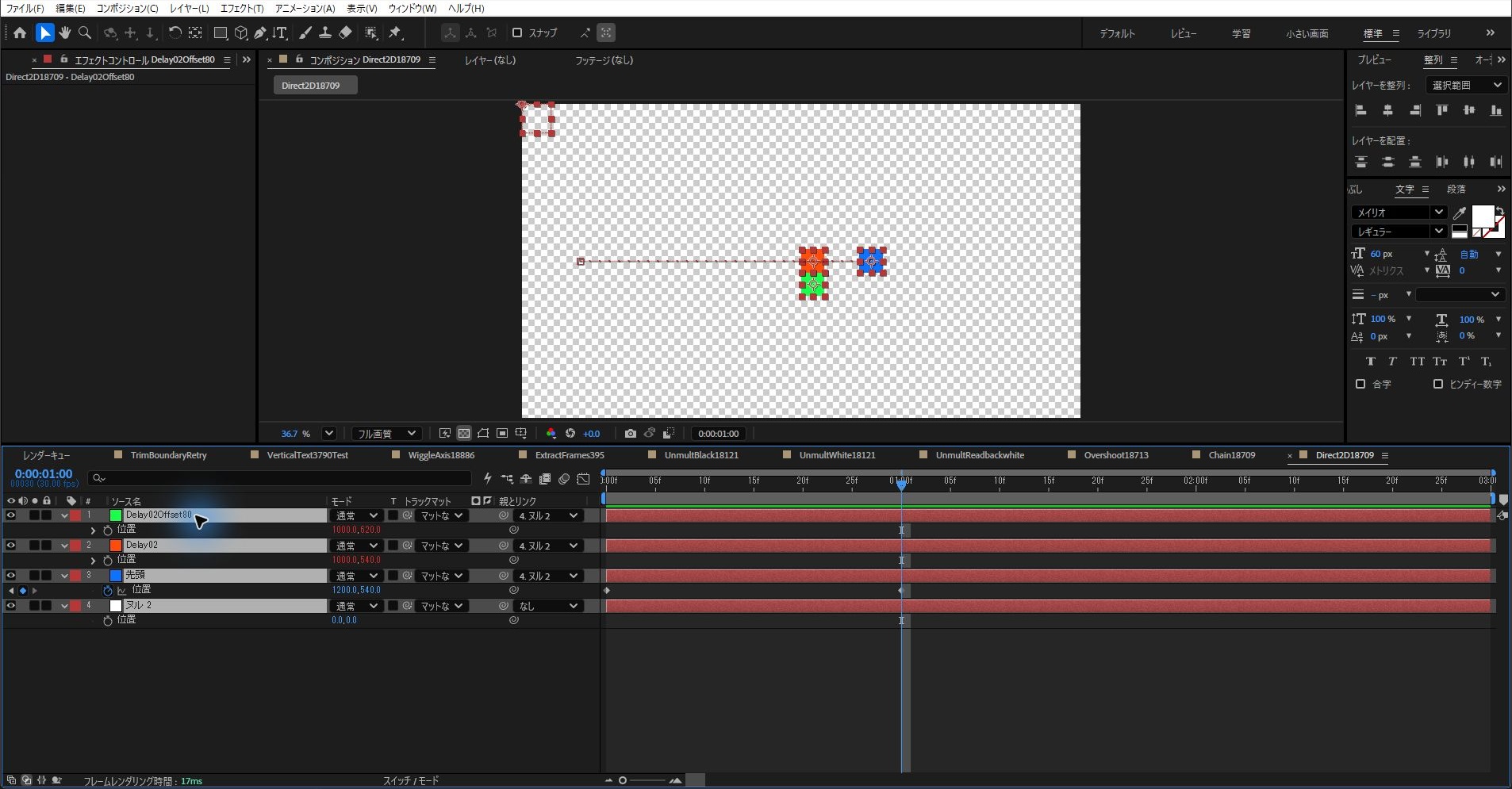
Task: Select the Puppet Pin tool
Action: click(395, 33)
